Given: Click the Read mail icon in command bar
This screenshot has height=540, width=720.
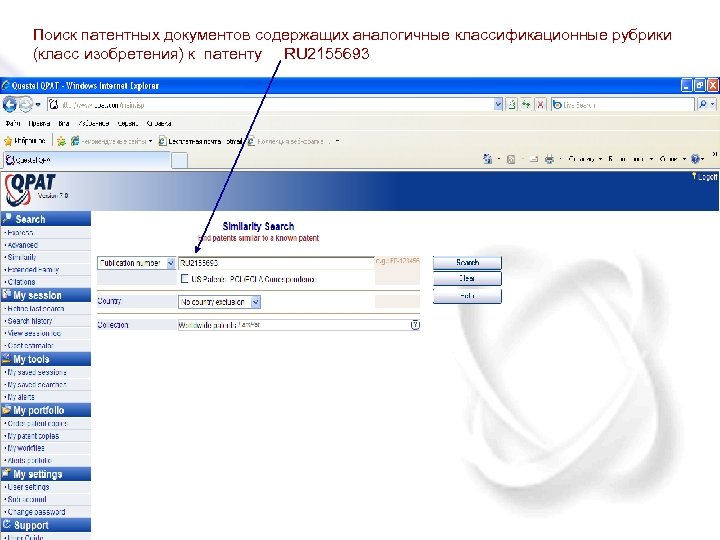Looking at the screenshot, I should tap(534, 159).
